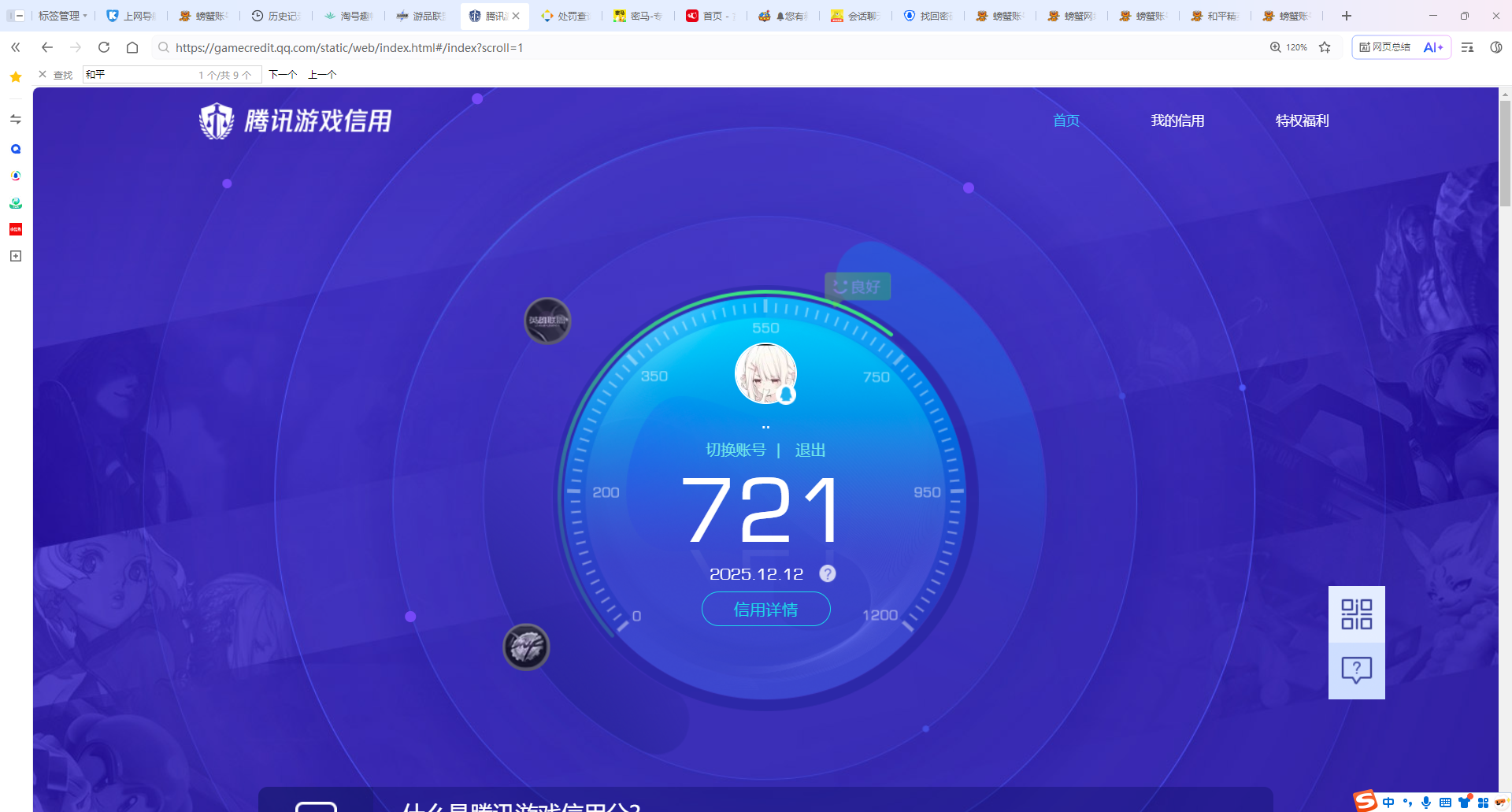Refresh the current page

[103, 47]
